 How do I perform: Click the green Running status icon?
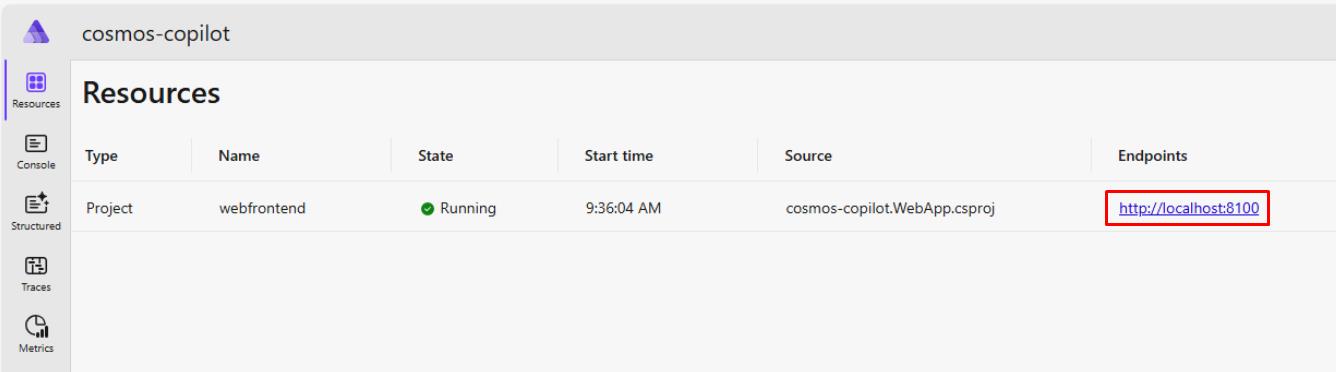click(x=427, y=209)
